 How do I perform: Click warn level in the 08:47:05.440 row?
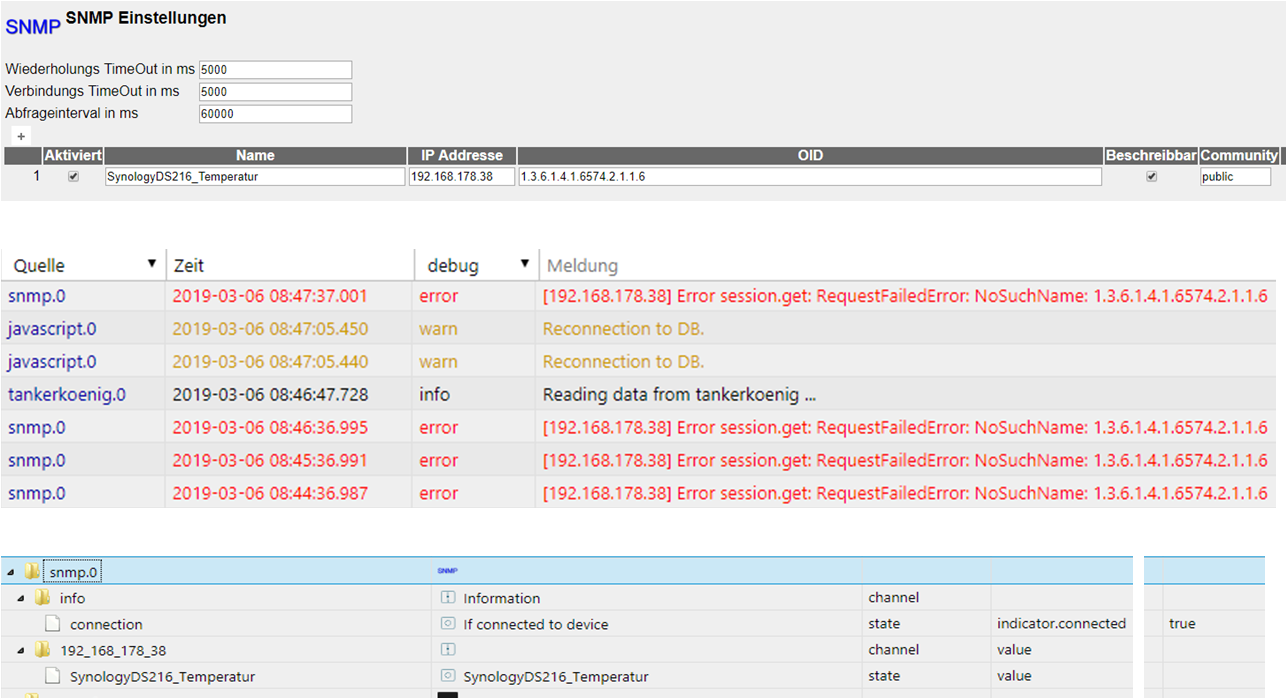(x=438, y=362)
